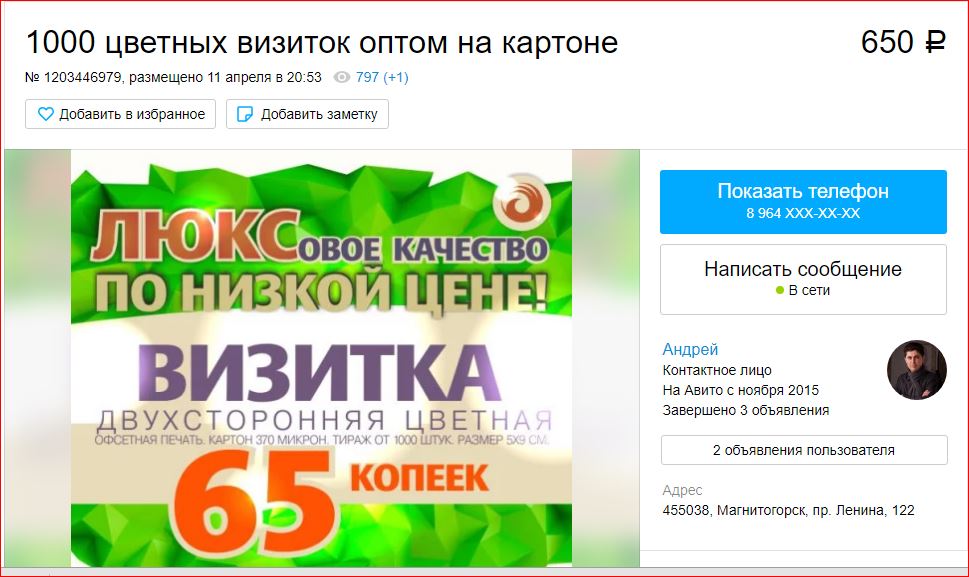
Task: Click the heart icon to favorite listing
Action: pyautogui.click(x=46, y=114)
